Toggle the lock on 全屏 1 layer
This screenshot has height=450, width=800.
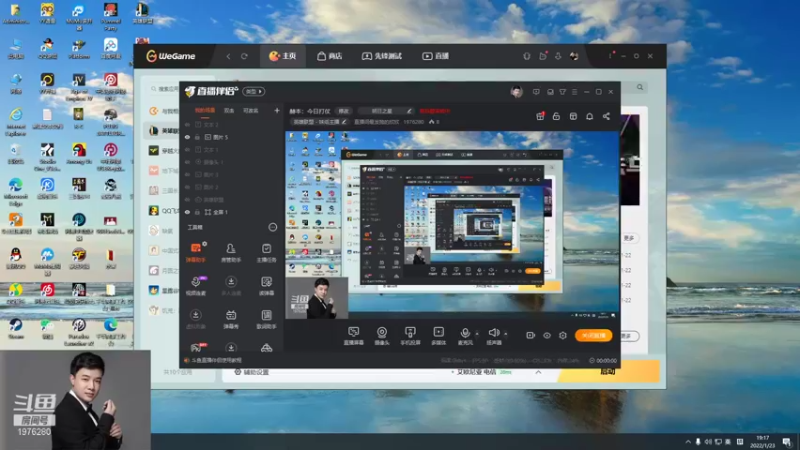(197, 212)
